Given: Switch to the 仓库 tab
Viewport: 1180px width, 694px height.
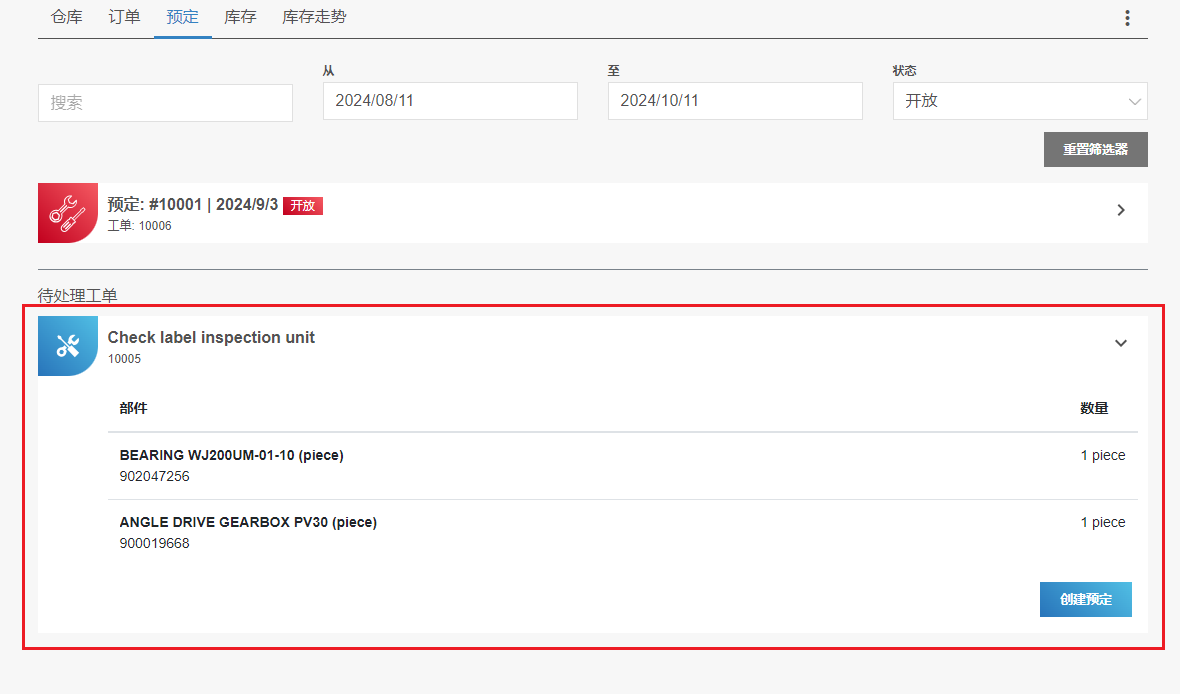Looking at the screenshot, I should click(x=67, y=17).
